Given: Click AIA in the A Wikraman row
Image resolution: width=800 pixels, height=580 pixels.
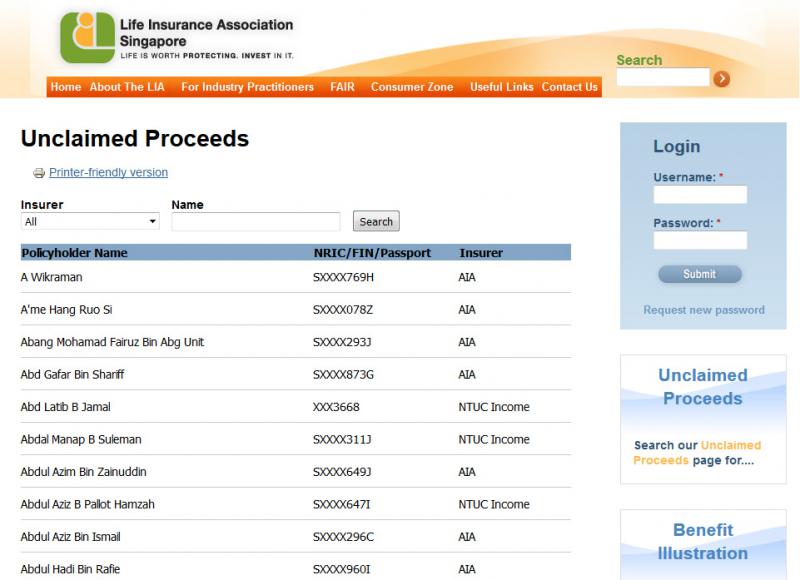Looking at the screenshot, I should [x=467, y=277].
